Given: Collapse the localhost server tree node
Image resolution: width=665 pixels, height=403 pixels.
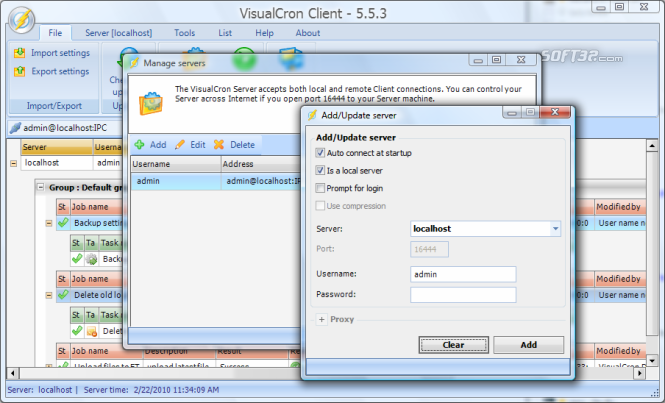Looking at the screenshot, I should coord(14,163).
